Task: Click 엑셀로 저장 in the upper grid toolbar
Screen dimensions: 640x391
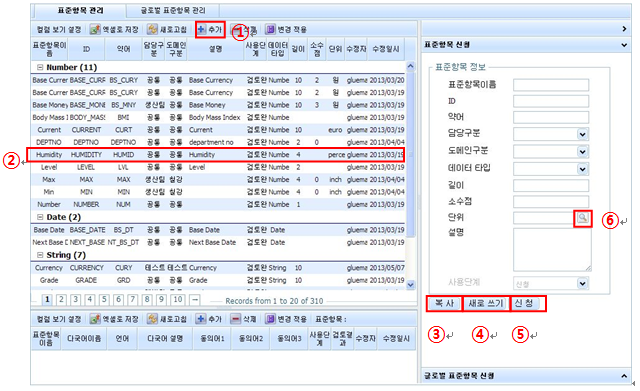Action: click(114, 29)
